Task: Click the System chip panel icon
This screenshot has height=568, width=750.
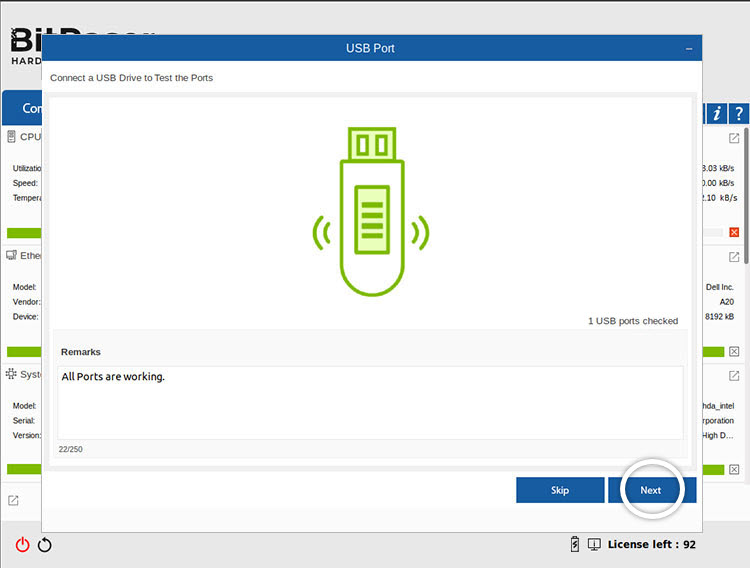Action: coord(12,374)
